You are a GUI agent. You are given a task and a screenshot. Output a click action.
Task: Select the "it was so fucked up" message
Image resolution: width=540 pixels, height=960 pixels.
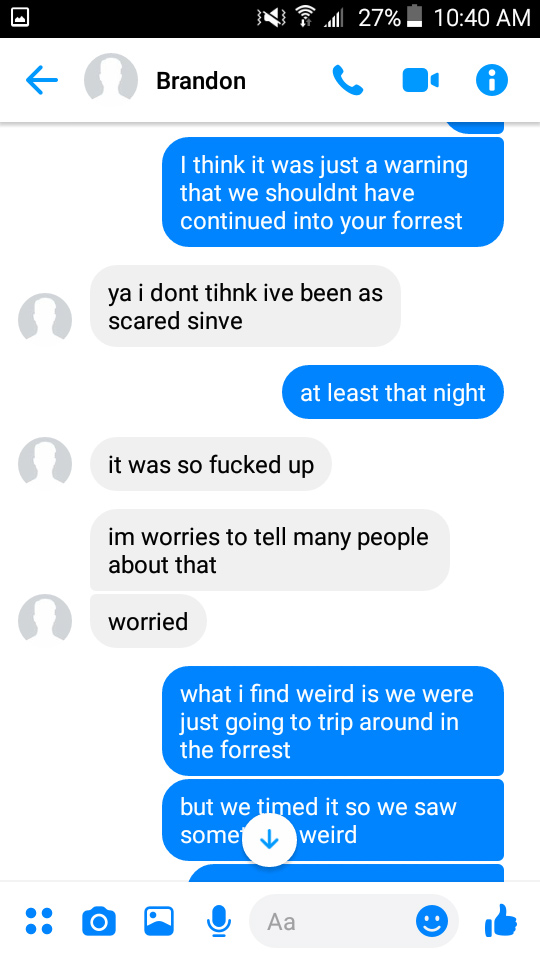[x=211, y=465]
